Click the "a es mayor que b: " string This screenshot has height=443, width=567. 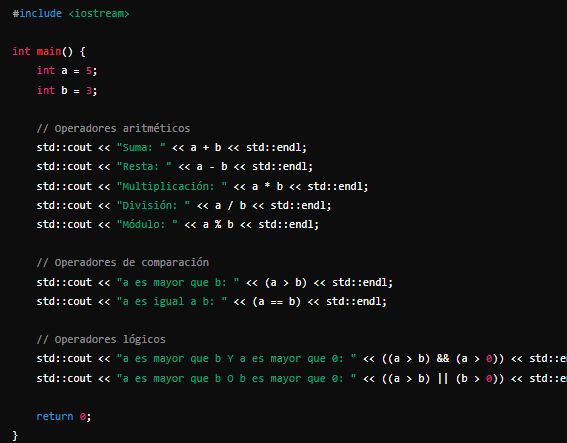point(178,282)
